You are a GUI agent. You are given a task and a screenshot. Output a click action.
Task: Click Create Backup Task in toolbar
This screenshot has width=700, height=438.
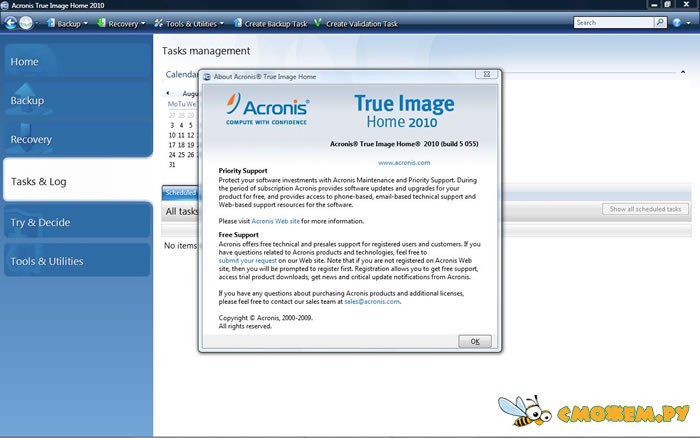pos(271,24)
